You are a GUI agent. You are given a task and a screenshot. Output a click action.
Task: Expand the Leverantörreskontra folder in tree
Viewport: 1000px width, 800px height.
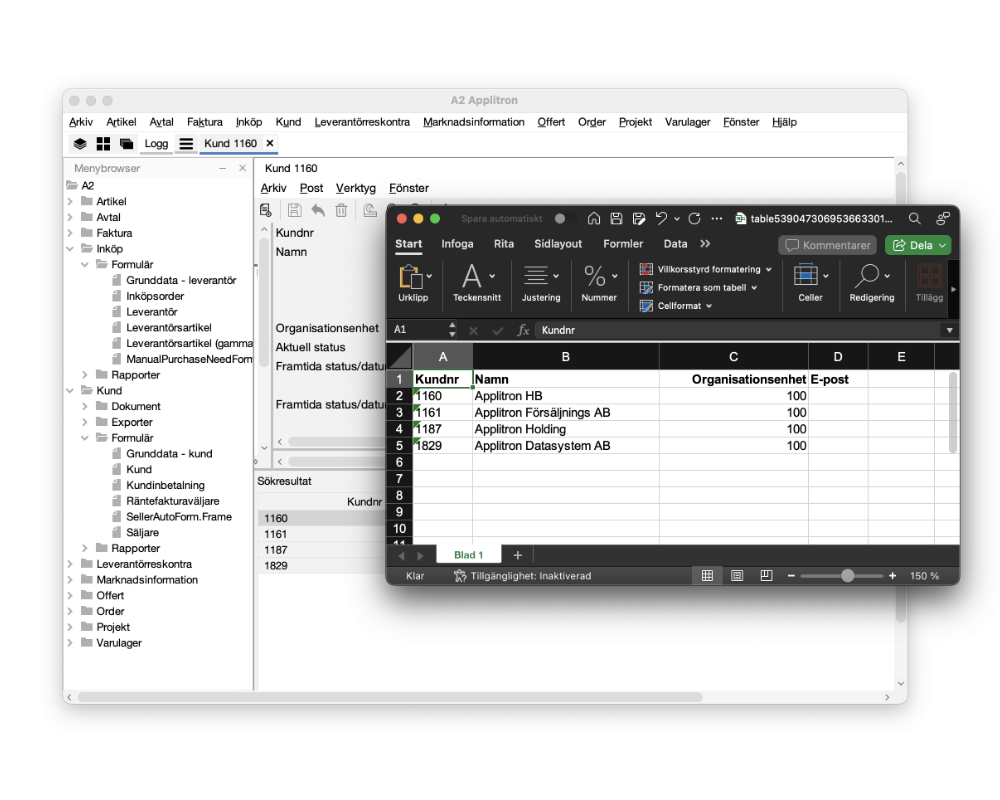point(70,564)
